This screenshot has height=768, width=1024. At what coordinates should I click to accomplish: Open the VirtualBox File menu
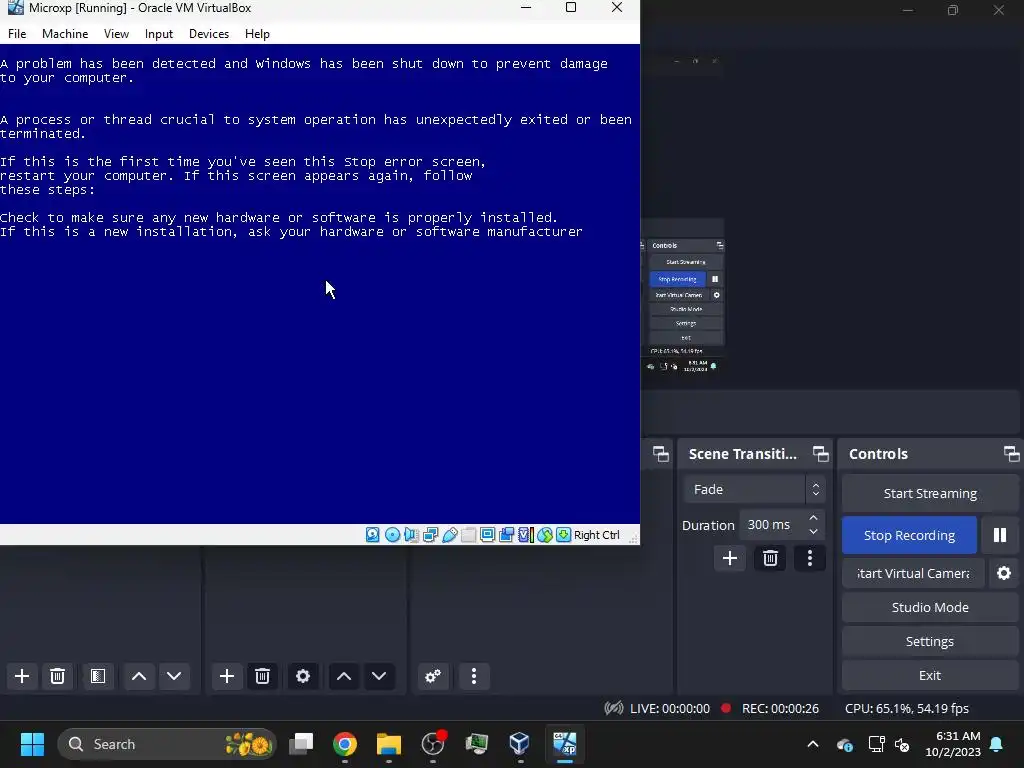click(17, 34)
